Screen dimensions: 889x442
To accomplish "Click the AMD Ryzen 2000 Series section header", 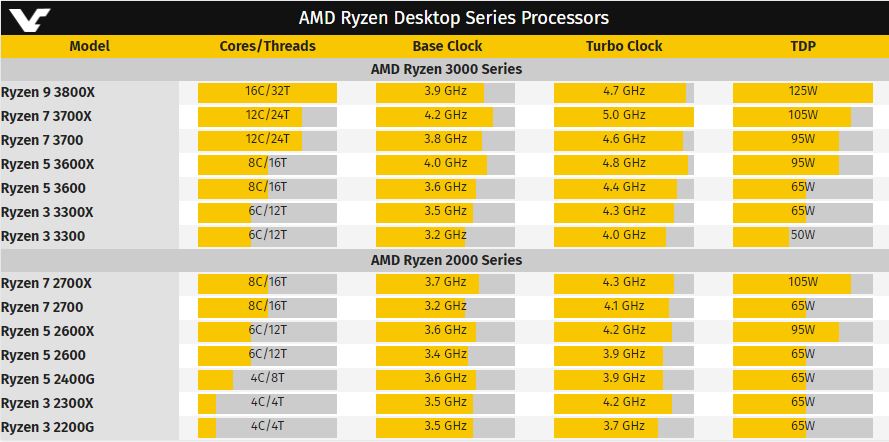I will [446, 260].
